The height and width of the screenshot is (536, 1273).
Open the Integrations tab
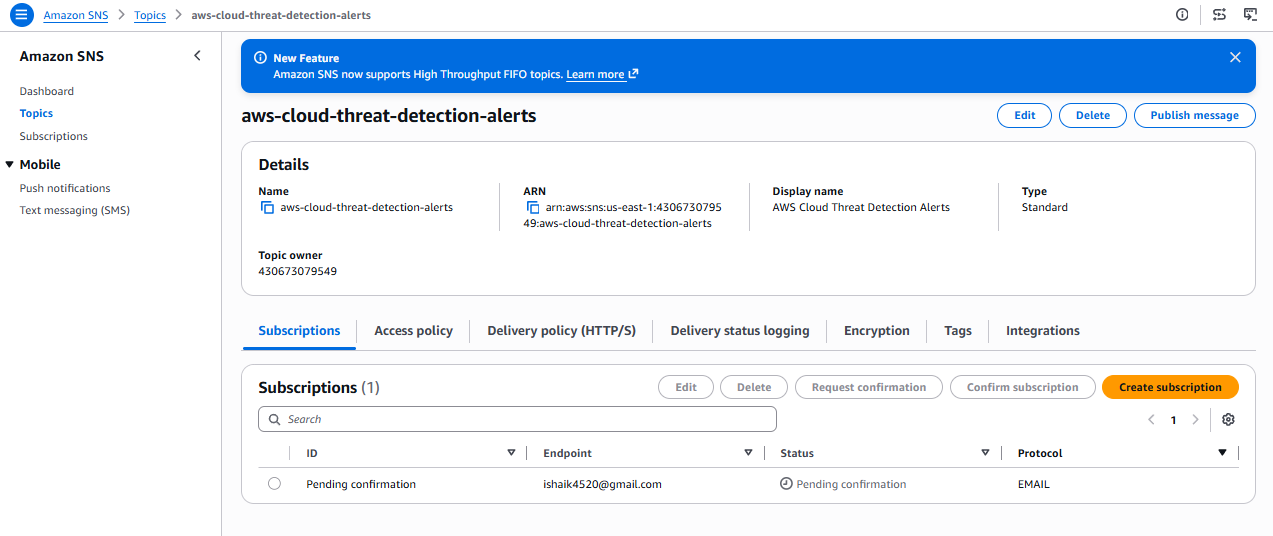pos(1043,331)
